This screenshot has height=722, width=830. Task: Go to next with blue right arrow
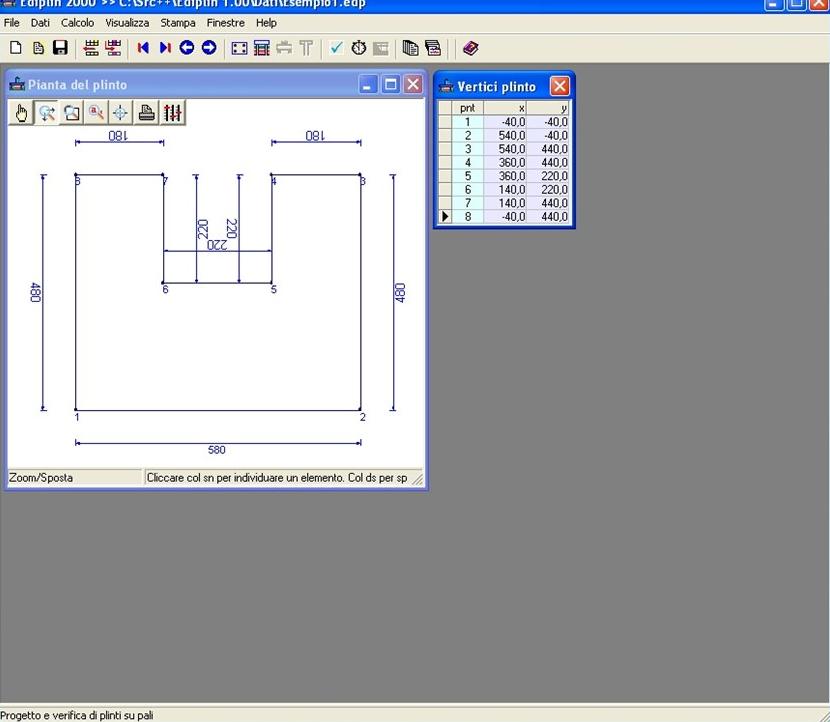pos(208,48)
